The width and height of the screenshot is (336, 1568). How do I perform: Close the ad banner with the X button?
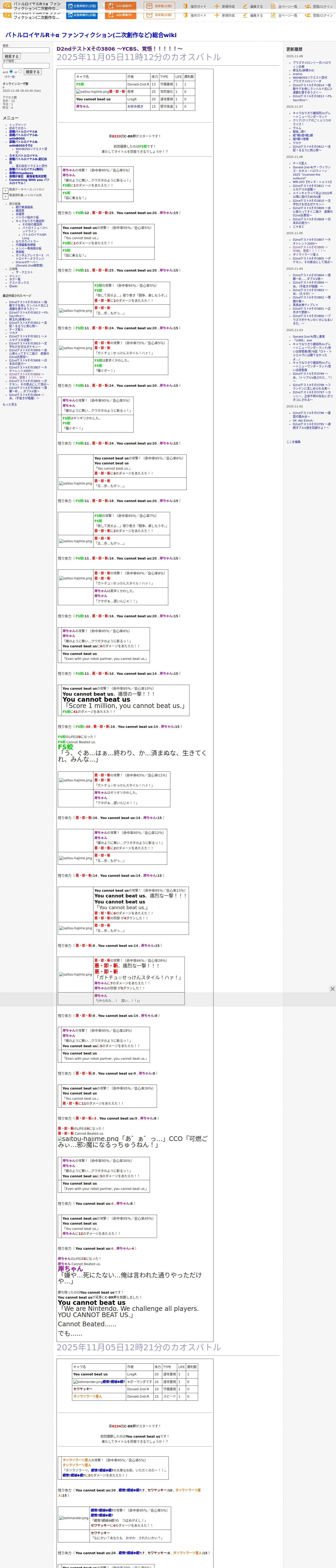pos(332,989)
